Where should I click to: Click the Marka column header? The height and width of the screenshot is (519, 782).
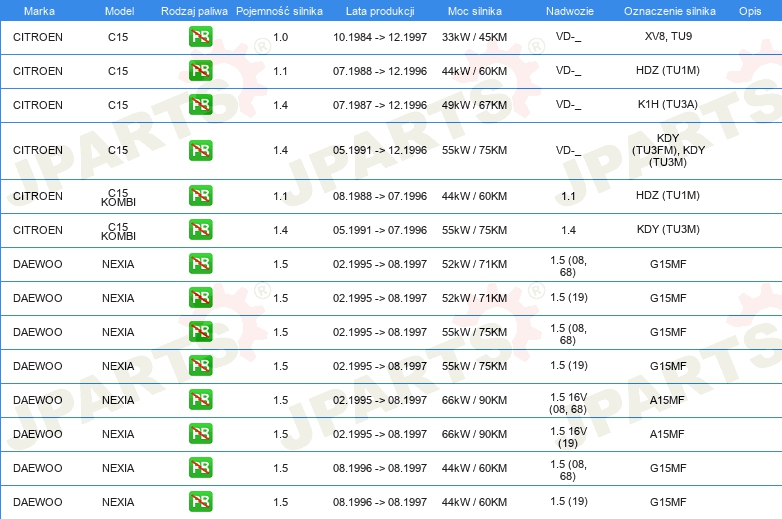point(39,11)
